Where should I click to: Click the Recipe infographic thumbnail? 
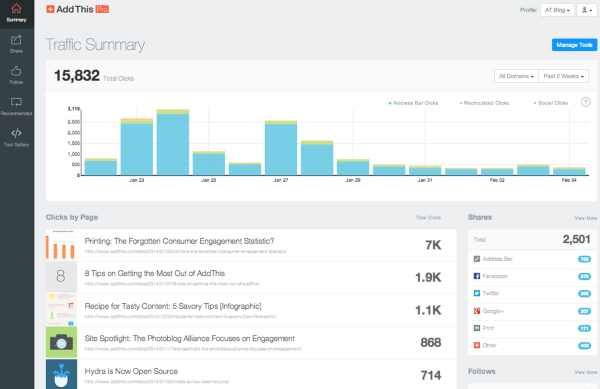point(61,310)
